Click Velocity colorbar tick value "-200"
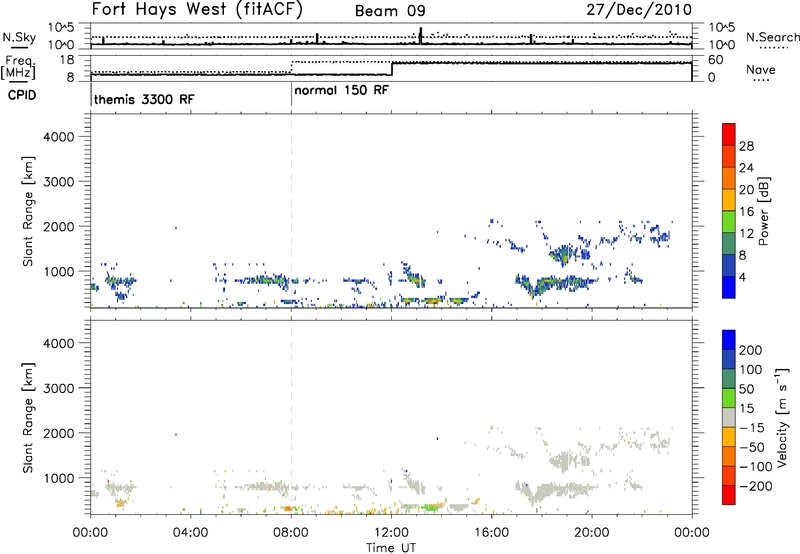The width and height of the screenshot is (800, 554). click(755, 486)
